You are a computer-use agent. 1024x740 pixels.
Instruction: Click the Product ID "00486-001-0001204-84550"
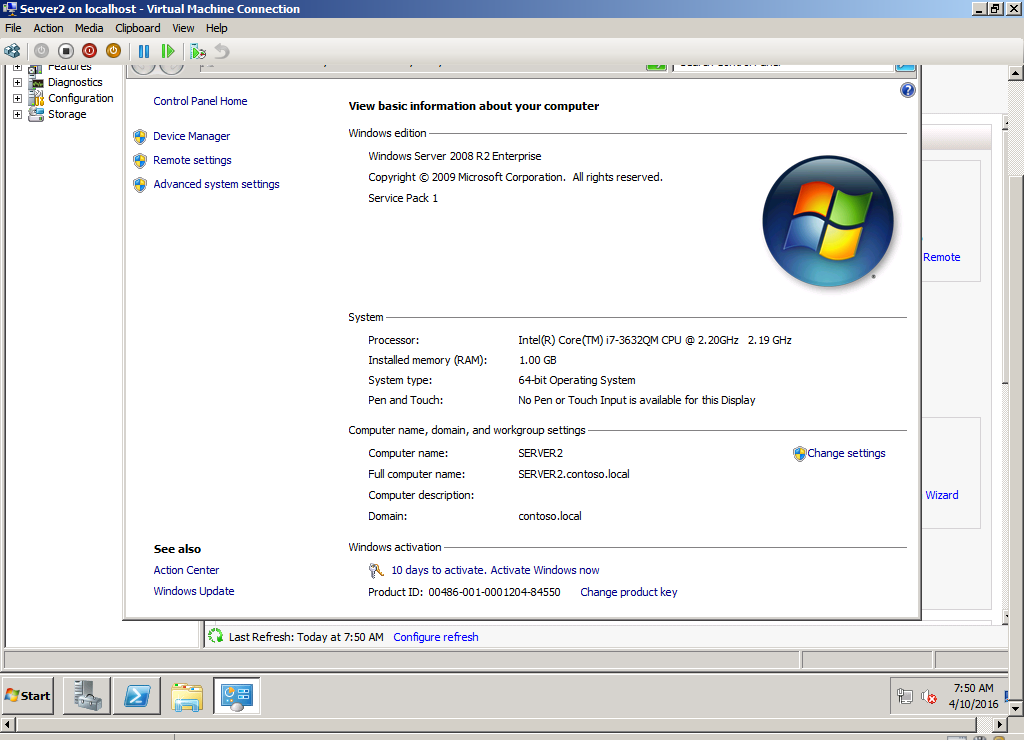pyautogui.click(x=494, y=592)
